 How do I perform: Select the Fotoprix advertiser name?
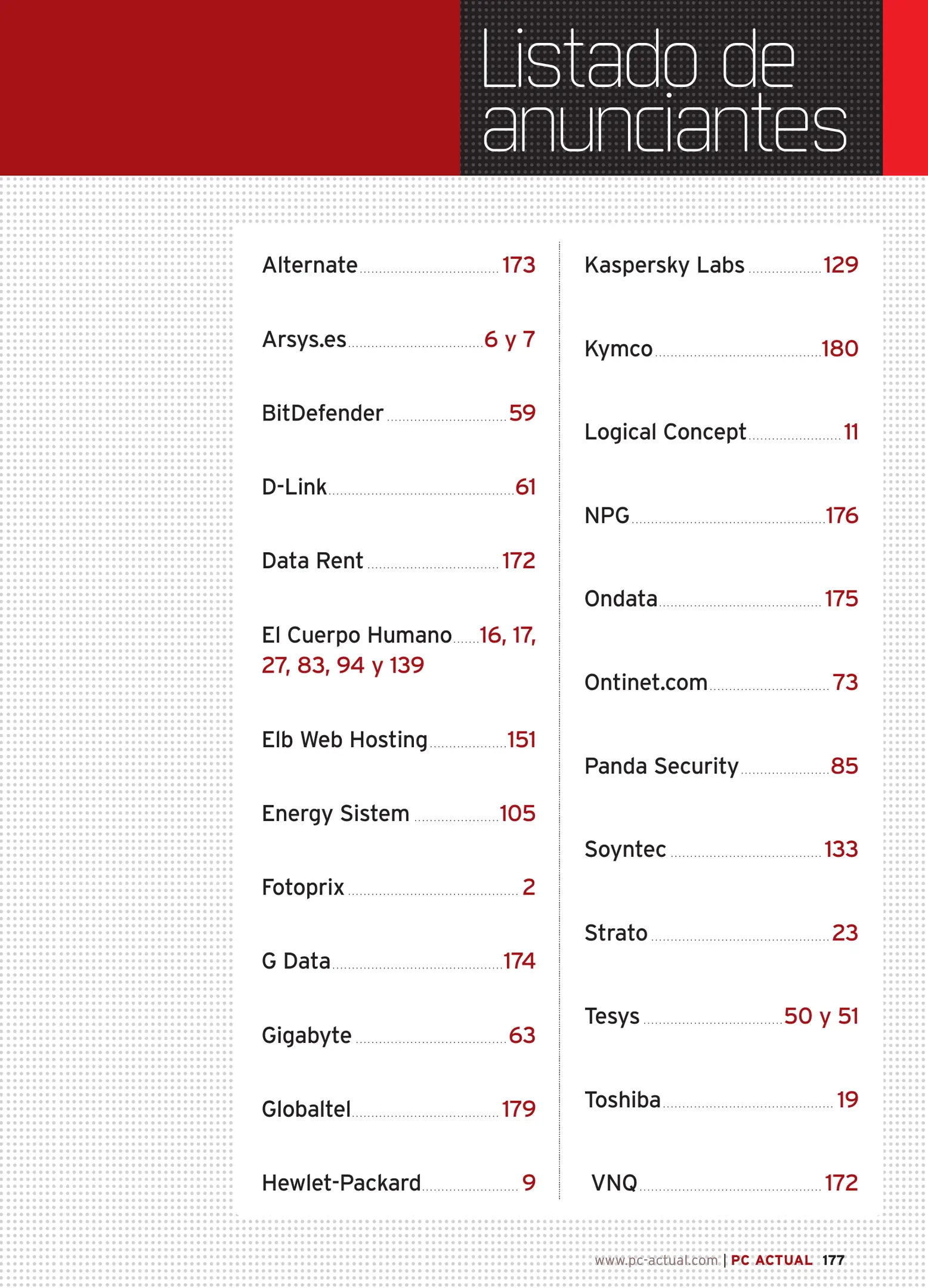coord(303,887)
